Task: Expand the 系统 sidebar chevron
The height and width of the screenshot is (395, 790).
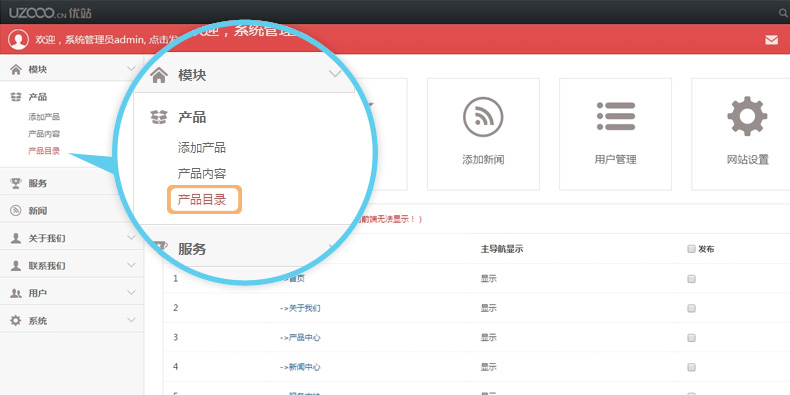Action: (131, 320)
